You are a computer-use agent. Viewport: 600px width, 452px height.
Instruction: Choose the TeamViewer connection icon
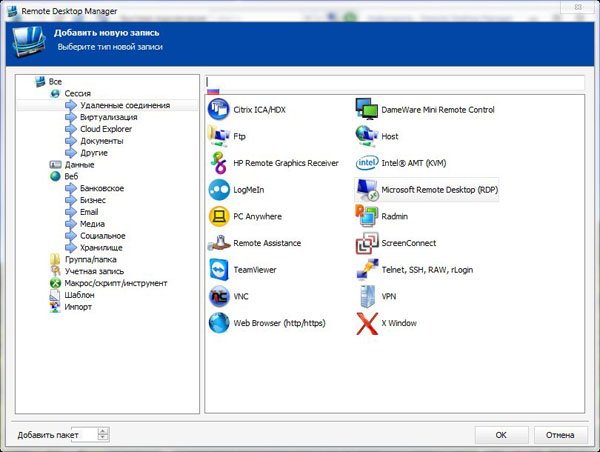[219, 270]
